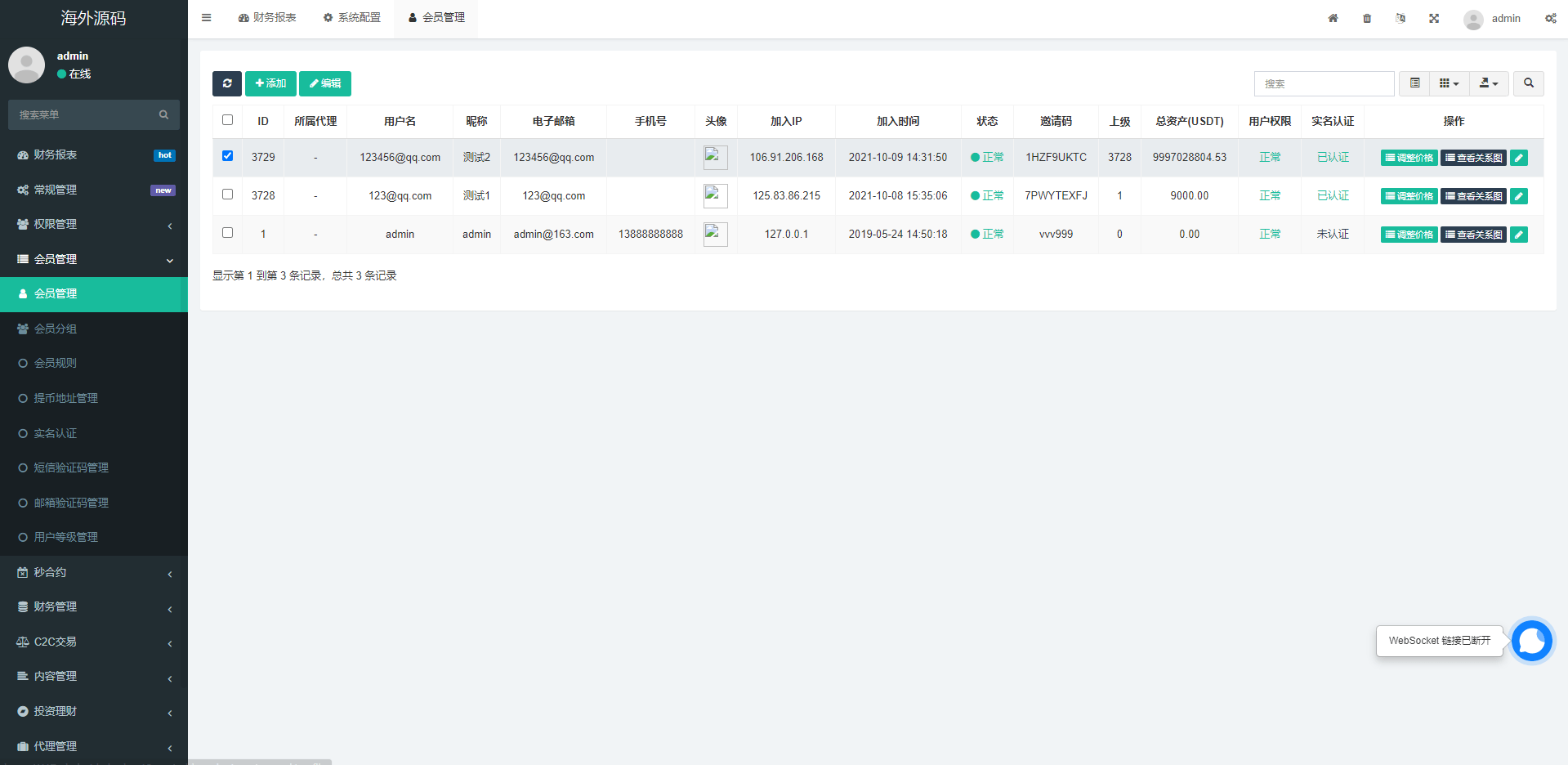Click the 添加 add button
The width and height of the screenshot is (1568, 765).
(x=270, y=83)
